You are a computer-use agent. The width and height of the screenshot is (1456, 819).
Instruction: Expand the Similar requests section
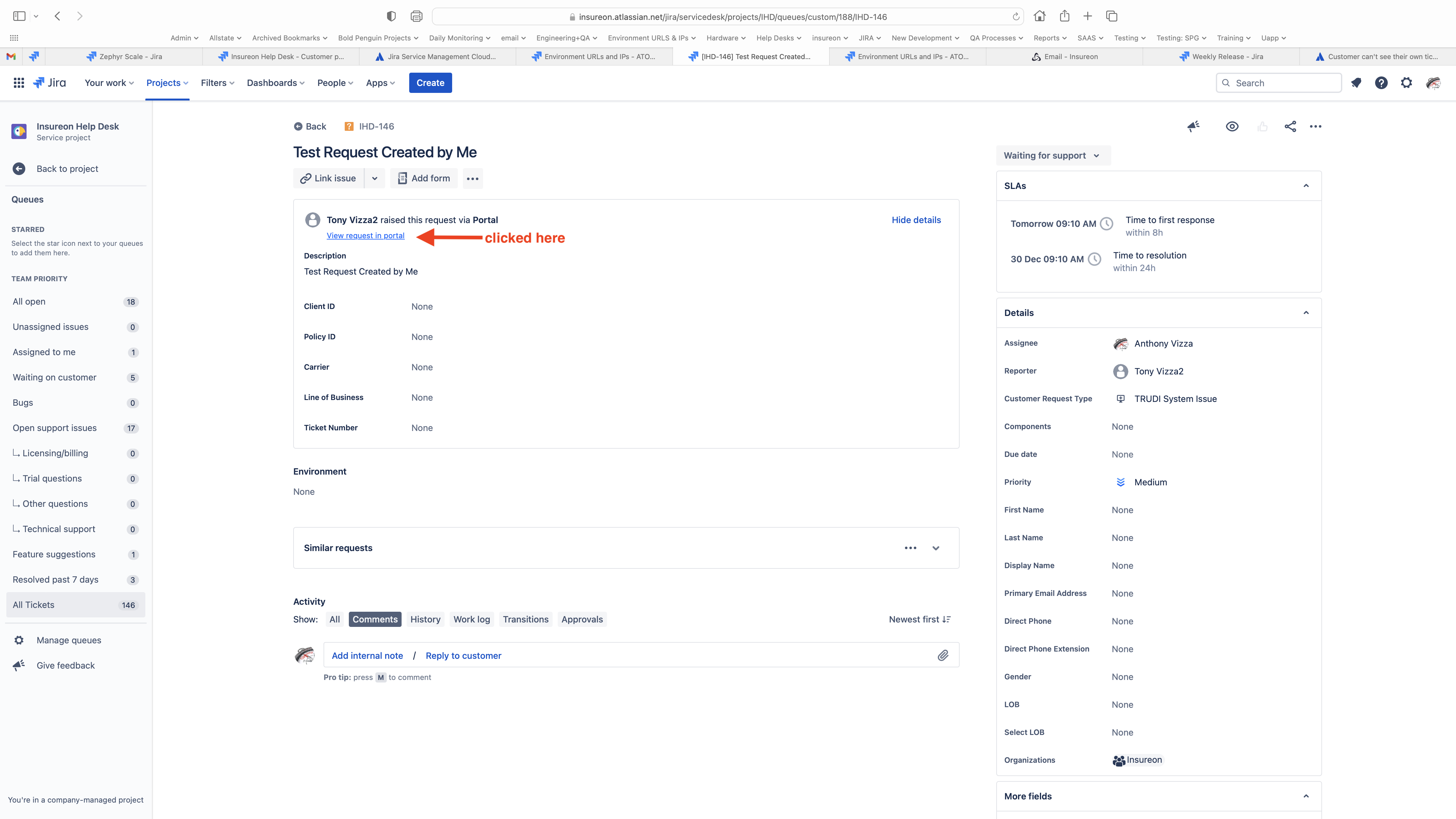936,548
